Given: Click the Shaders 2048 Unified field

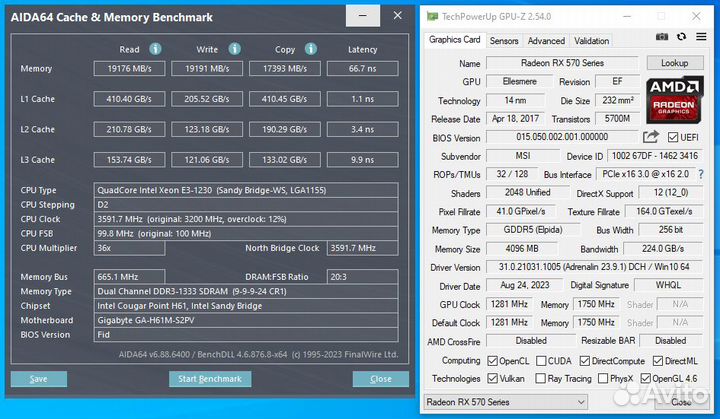Looking at the screenshot, I should coord(528,193).
